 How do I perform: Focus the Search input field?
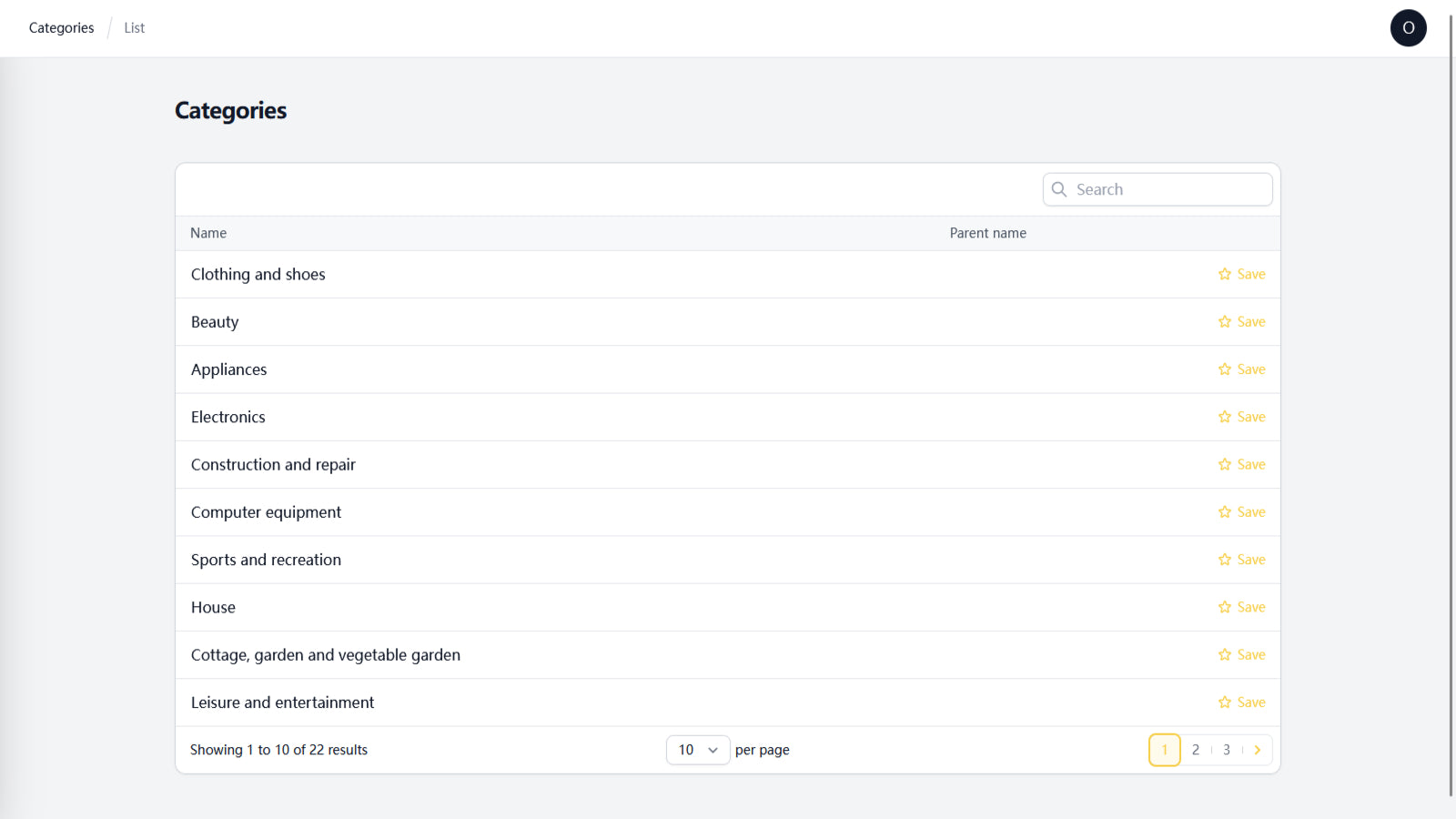click(x=1158, y=189)
